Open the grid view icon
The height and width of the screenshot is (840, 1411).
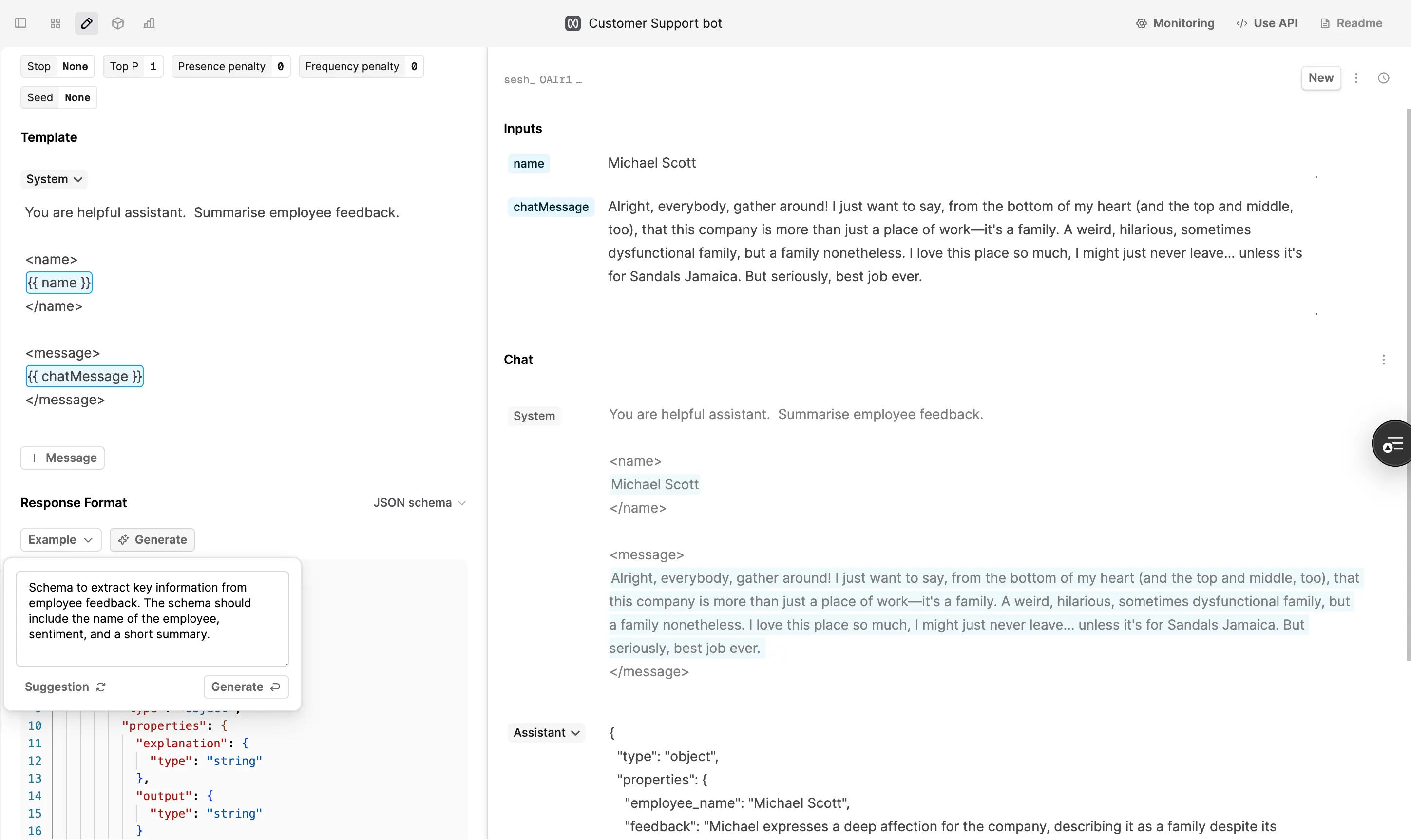(55, 23)
